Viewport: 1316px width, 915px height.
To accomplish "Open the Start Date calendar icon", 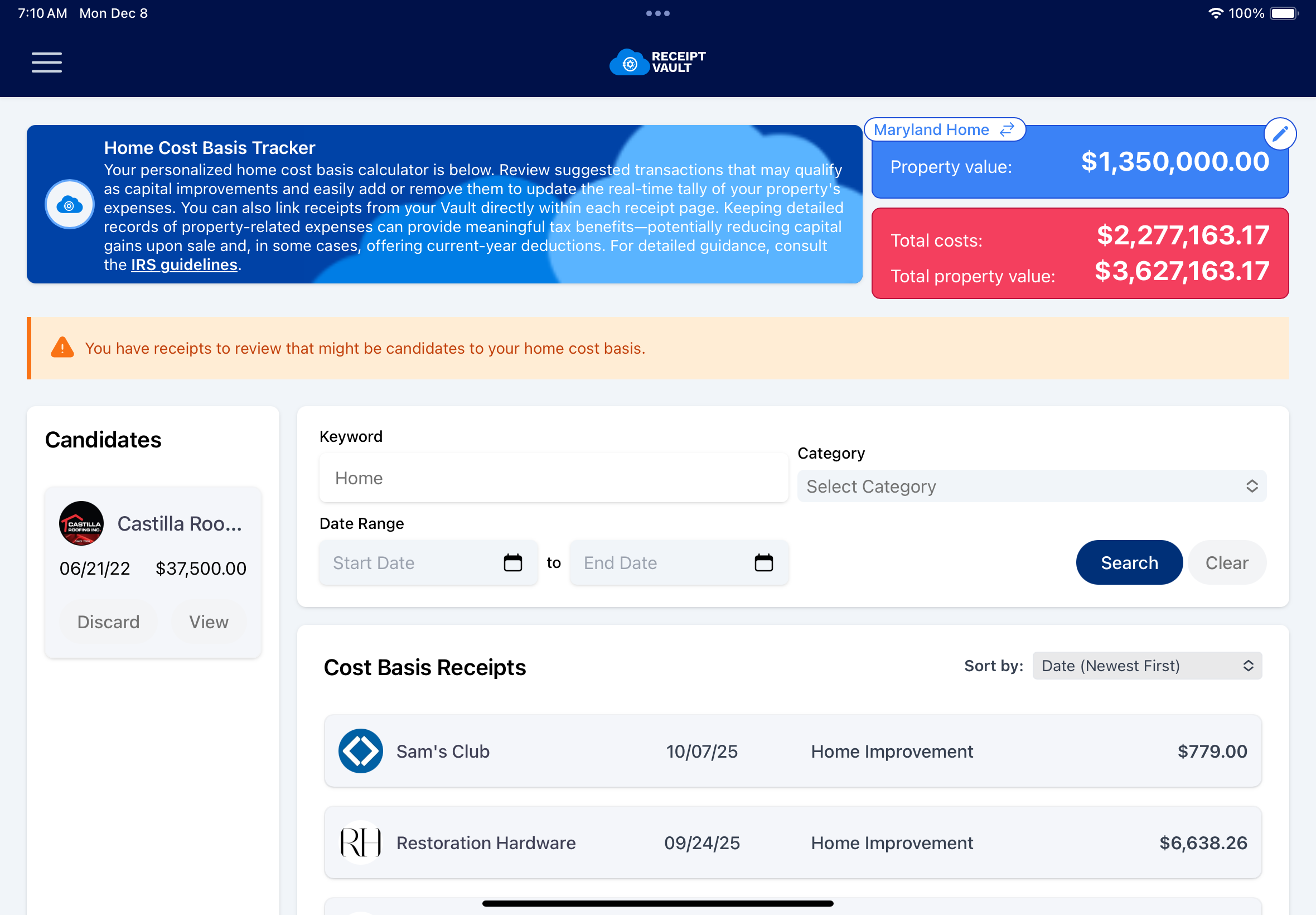I will click(512, 562).
